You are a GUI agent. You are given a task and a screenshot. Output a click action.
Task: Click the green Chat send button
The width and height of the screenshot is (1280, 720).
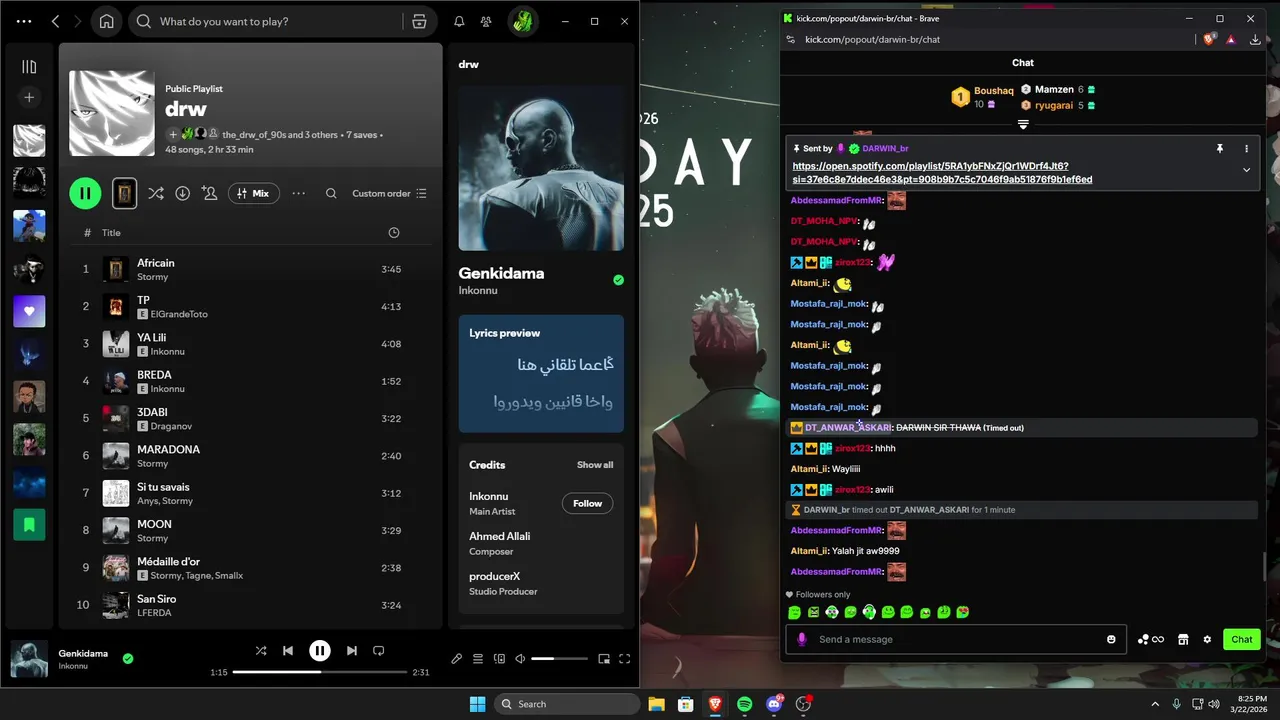(x=1241, y=639)
